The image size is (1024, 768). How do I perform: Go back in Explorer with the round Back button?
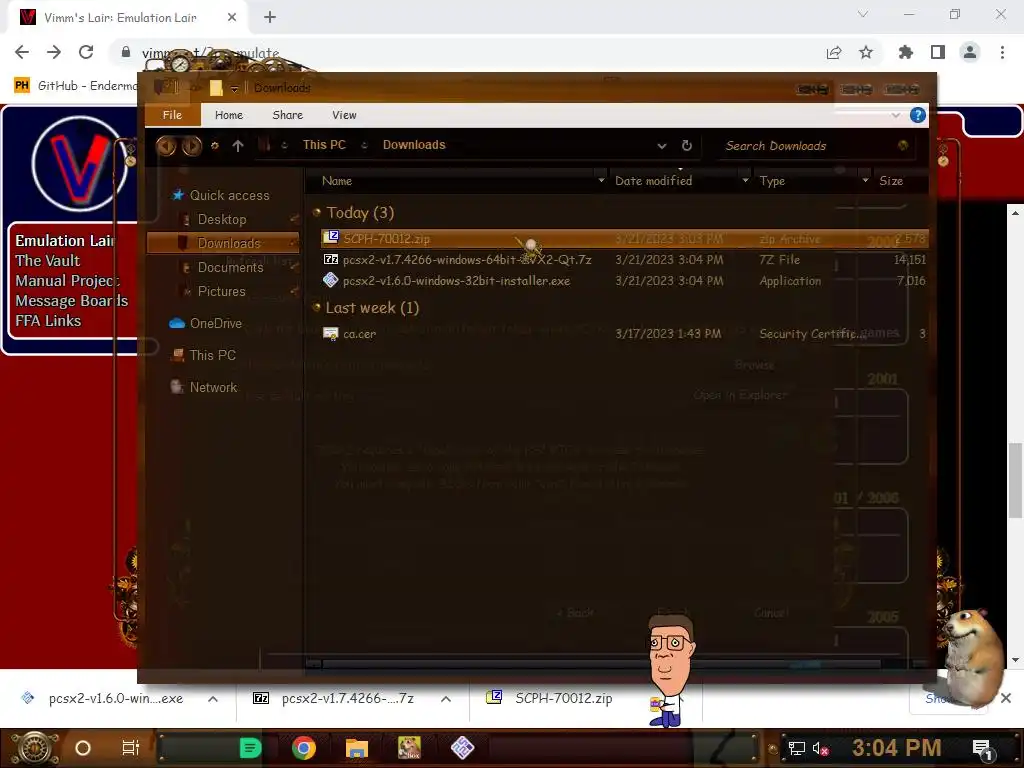pos(166,146)
